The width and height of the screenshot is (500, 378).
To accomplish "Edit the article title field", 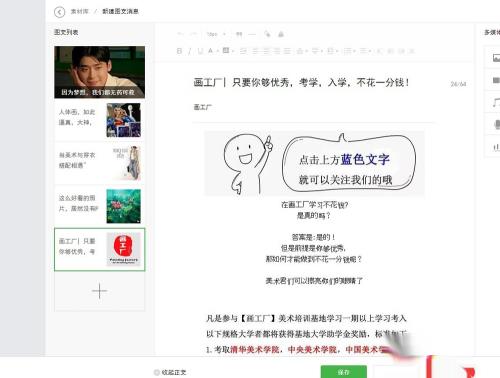I will tap(301, 82).
